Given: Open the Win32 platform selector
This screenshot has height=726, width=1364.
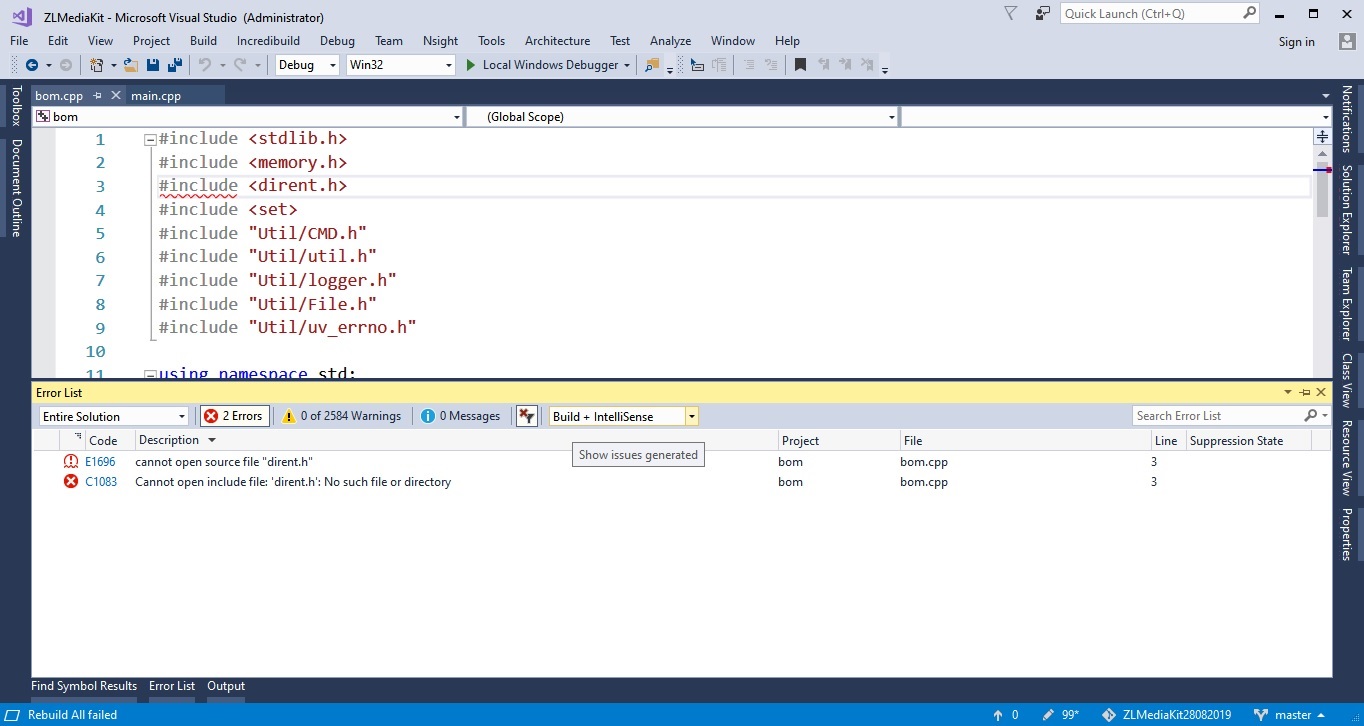Looking at the screenshot, I should pyautogui.click(x=399, y=64).
